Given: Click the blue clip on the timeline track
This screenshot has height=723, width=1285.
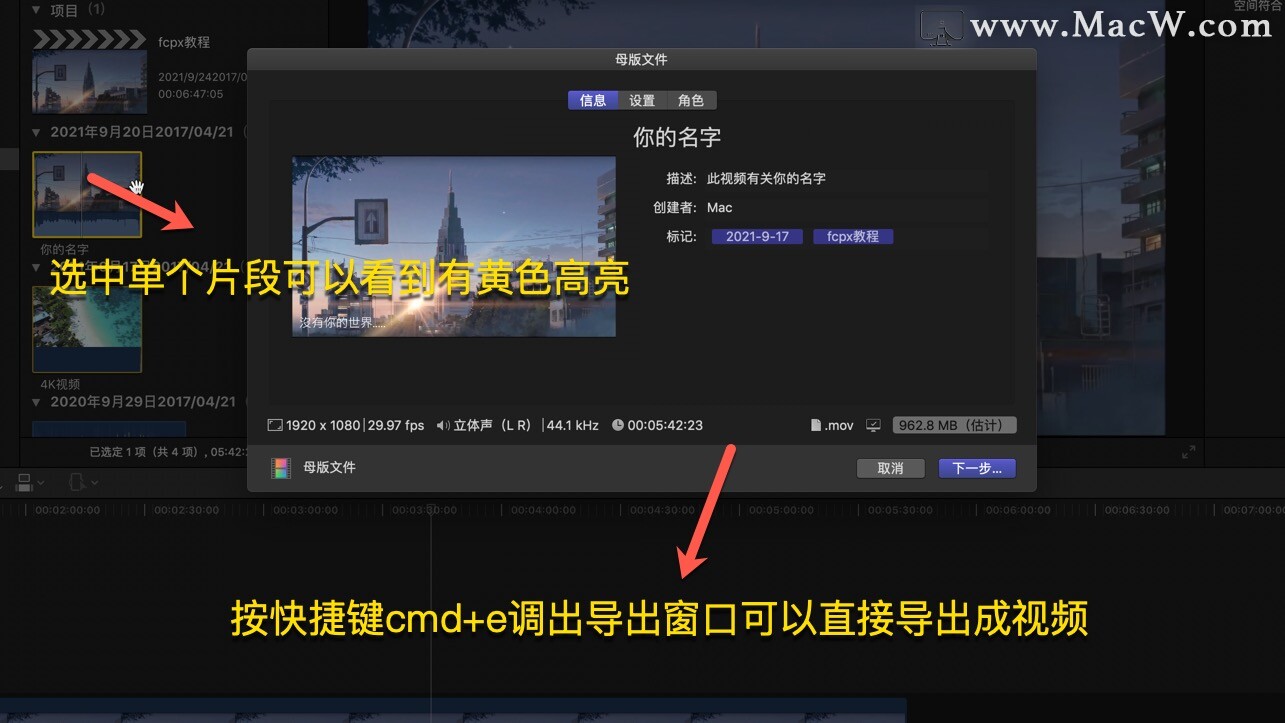Looking at the screenshot, I should coord(453,711).
